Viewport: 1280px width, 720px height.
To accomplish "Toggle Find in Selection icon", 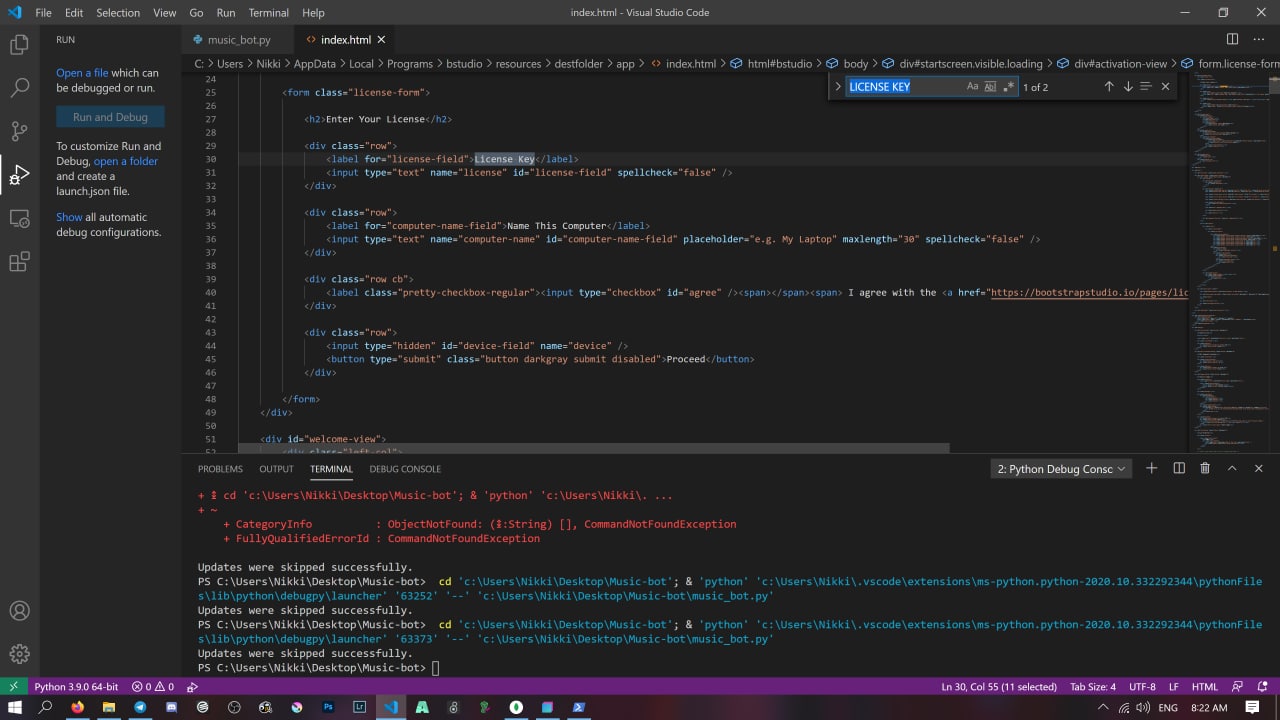I will coord(1146,87).
